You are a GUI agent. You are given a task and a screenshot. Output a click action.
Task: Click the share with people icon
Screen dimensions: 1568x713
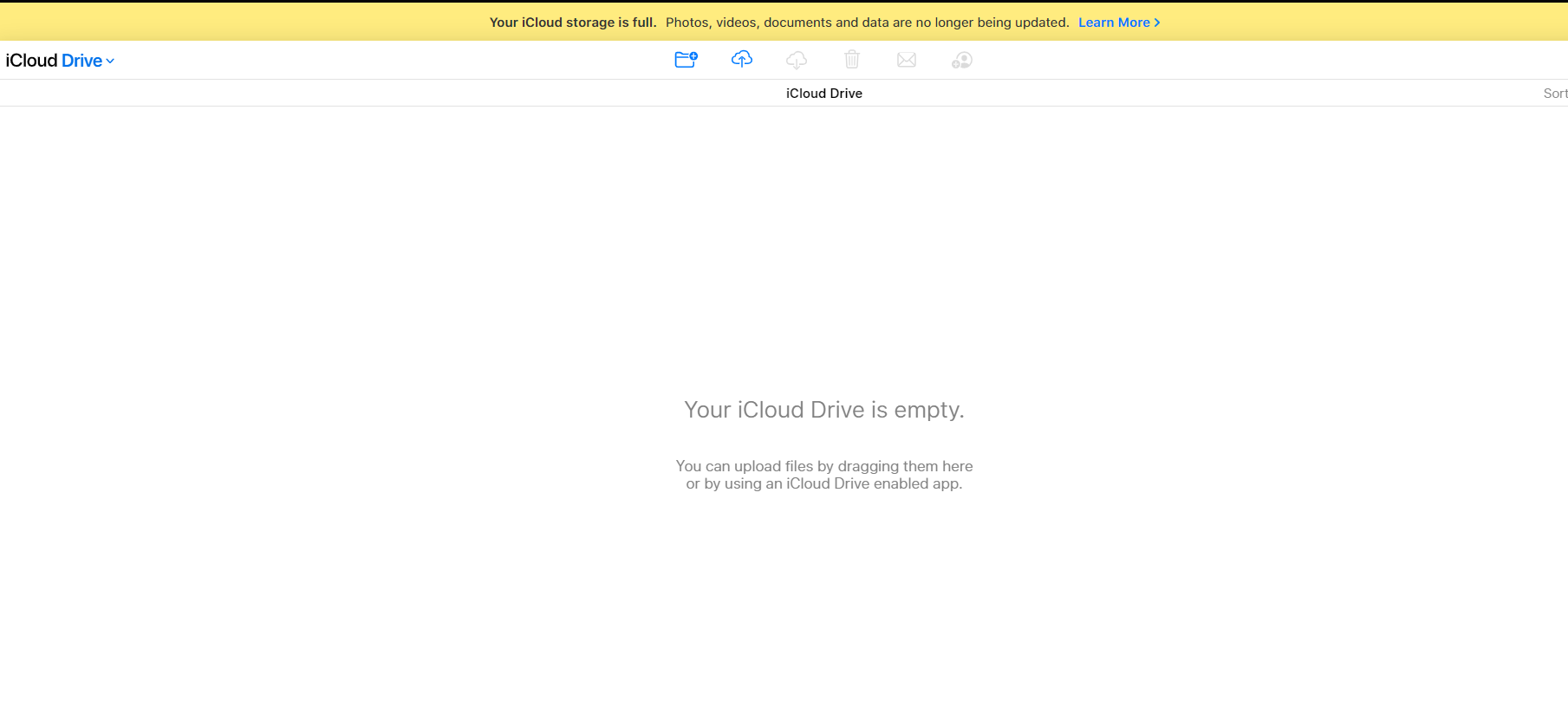pos(961,60)
